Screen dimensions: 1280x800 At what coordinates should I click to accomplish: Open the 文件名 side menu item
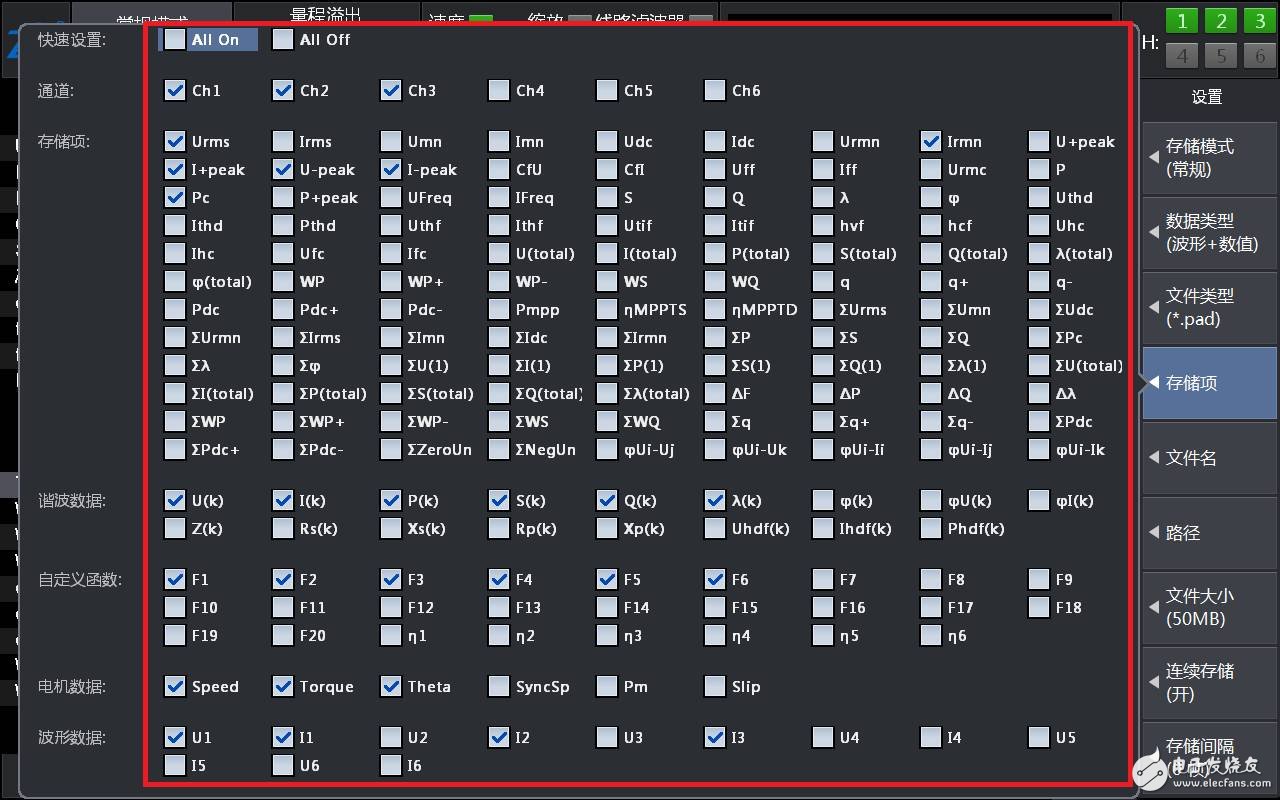pos(1208,458)
